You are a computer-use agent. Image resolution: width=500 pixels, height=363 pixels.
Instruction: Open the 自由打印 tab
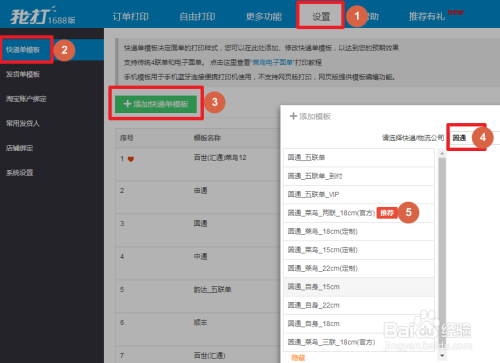click(x=197, y=16)
